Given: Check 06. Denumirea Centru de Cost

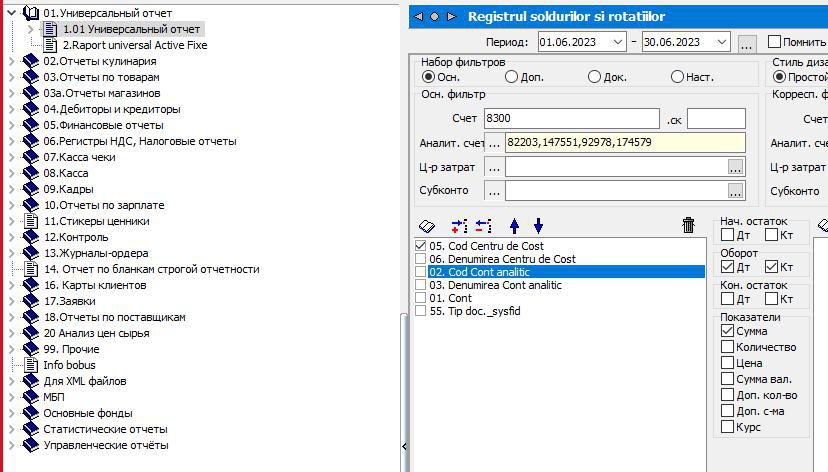Looking at the screenshot, I should pyautogui.click(x=420, y=259).
